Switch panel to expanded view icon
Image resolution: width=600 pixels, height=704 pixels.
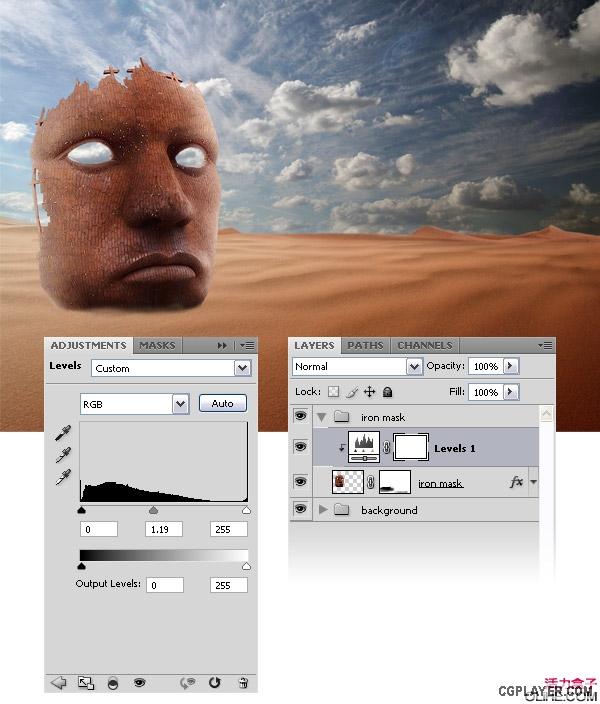(86, 683)
